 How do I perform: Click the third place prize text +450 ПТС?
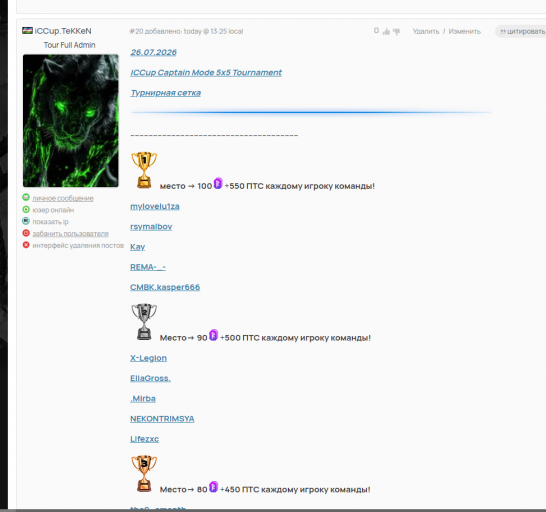tap(295, 490)
